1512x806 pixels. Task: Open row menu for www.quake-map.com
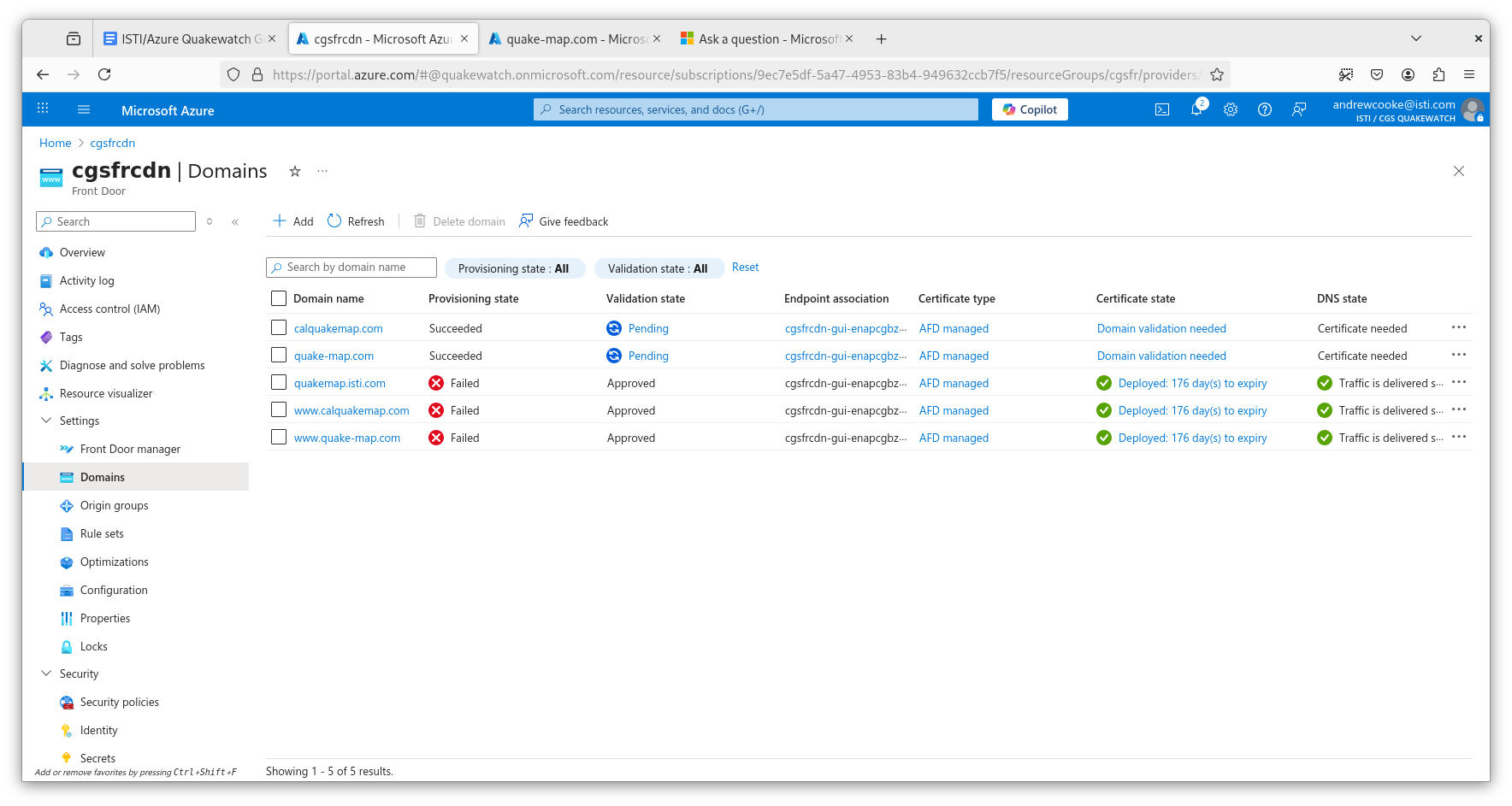coord(1459,437)
